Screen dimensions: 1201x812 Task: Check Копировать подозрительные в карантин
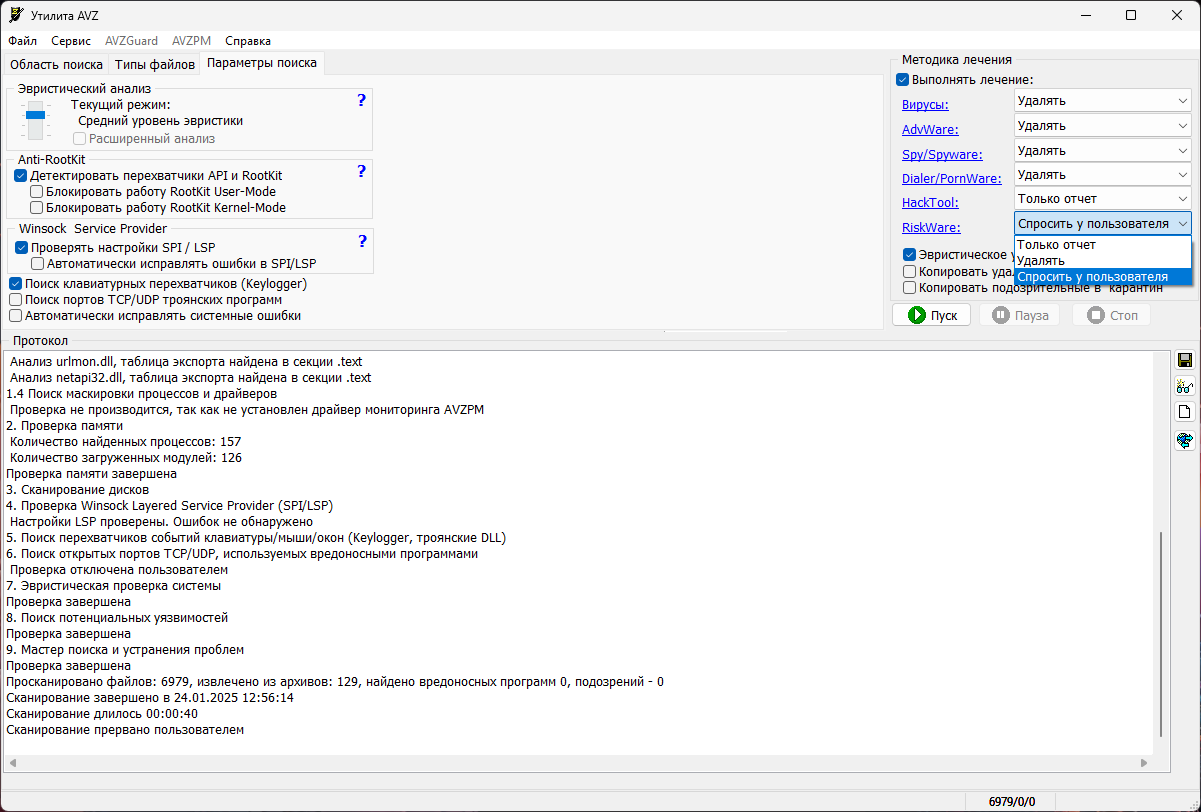coord(908,287)
